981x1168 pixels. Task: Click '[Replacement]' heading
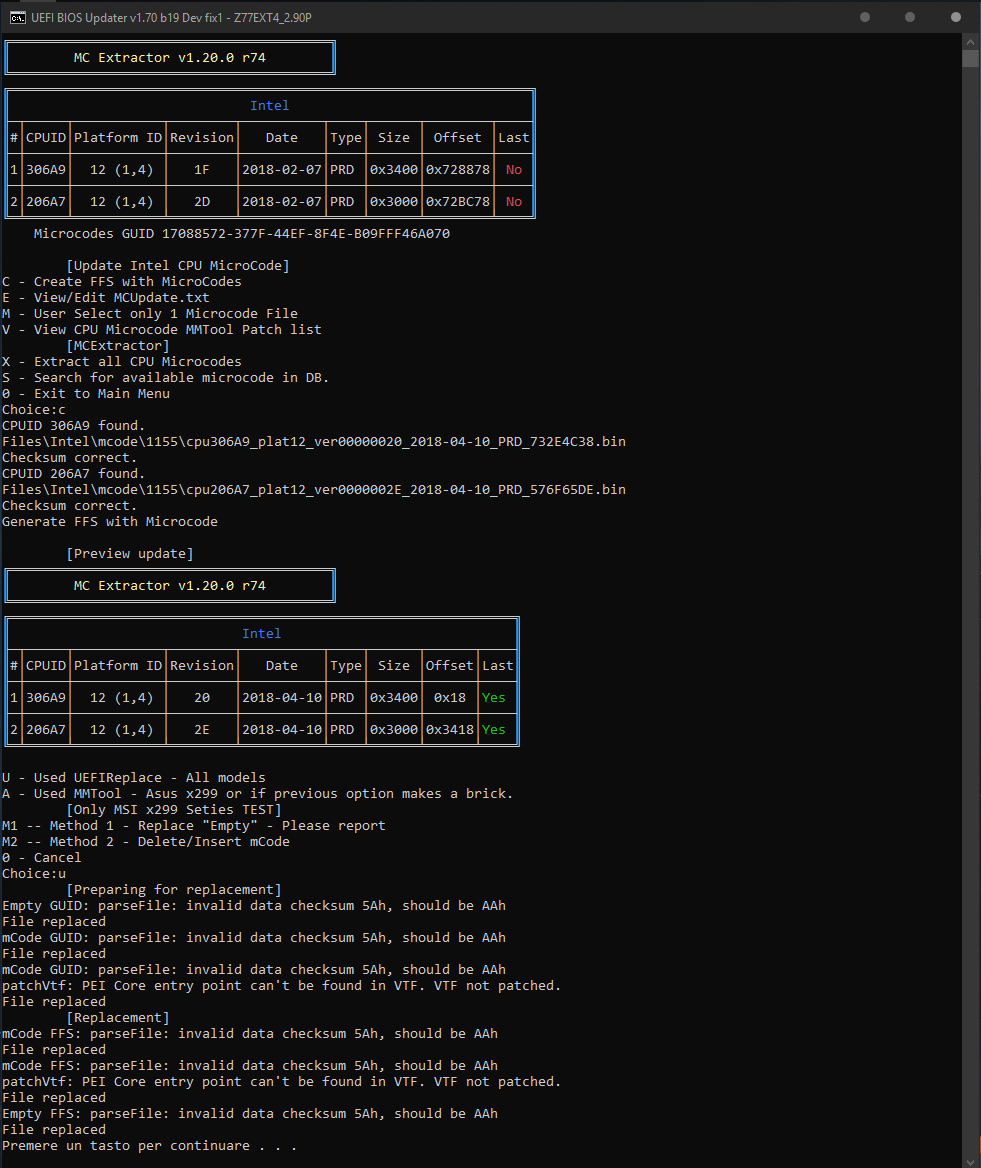(118, 1018)
